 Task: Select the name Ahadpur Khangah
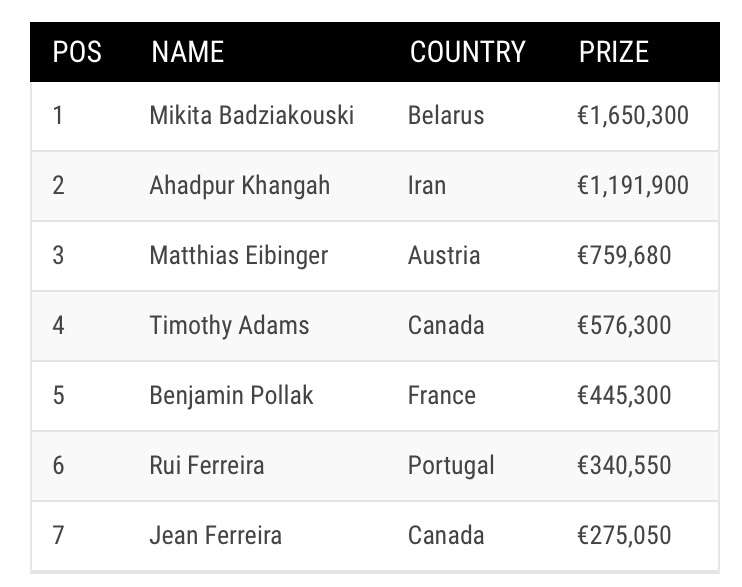tap(239, 186)
